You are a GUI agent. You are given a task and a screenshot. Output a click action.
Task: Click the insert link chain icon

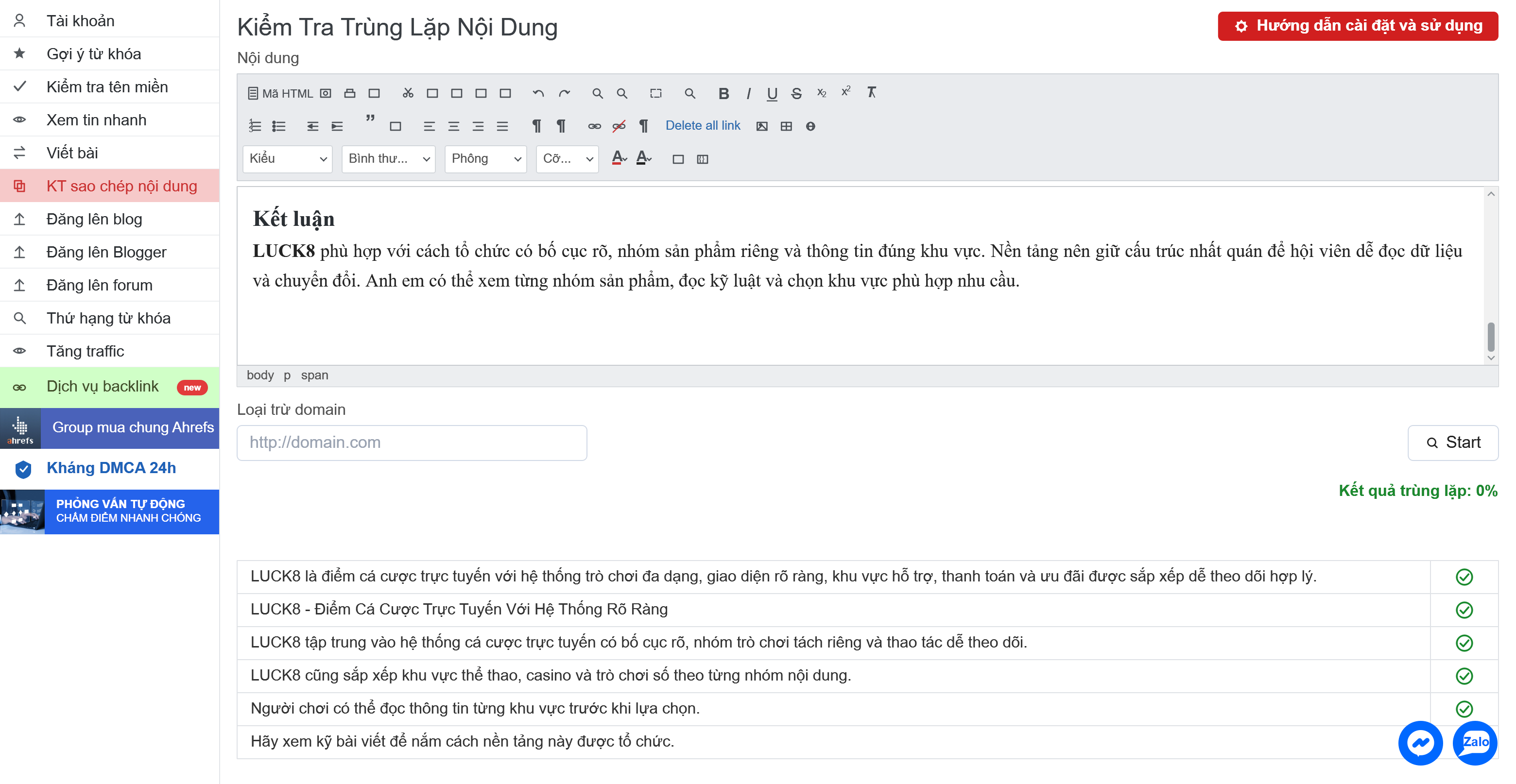click(x=594, y=126)
